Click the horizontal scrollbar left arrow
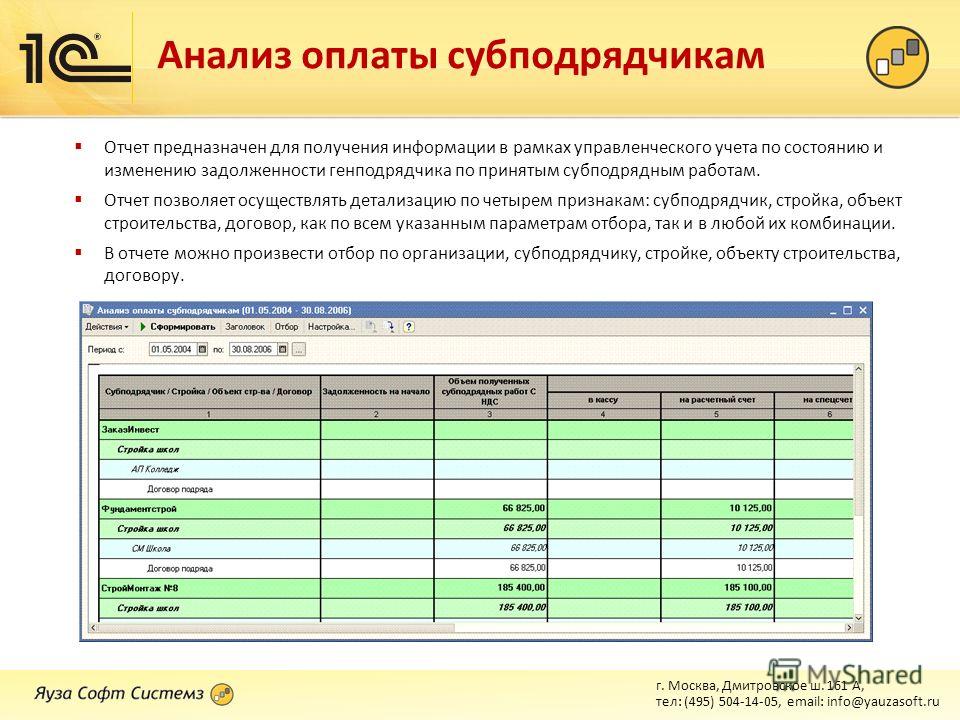 (93, 628)
